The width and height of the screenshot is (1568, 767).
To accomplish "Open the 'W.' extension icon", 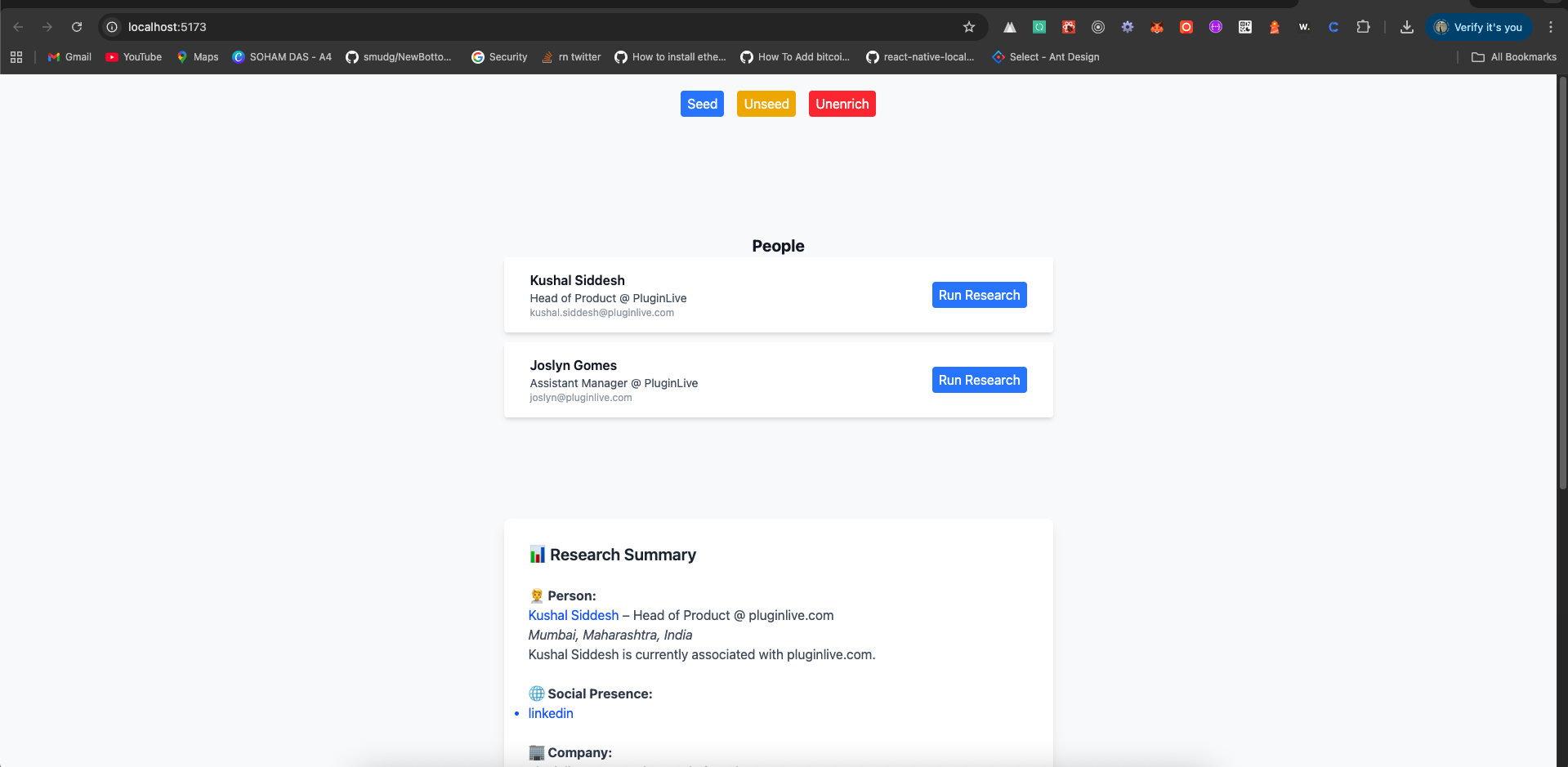I will 1304,27.
